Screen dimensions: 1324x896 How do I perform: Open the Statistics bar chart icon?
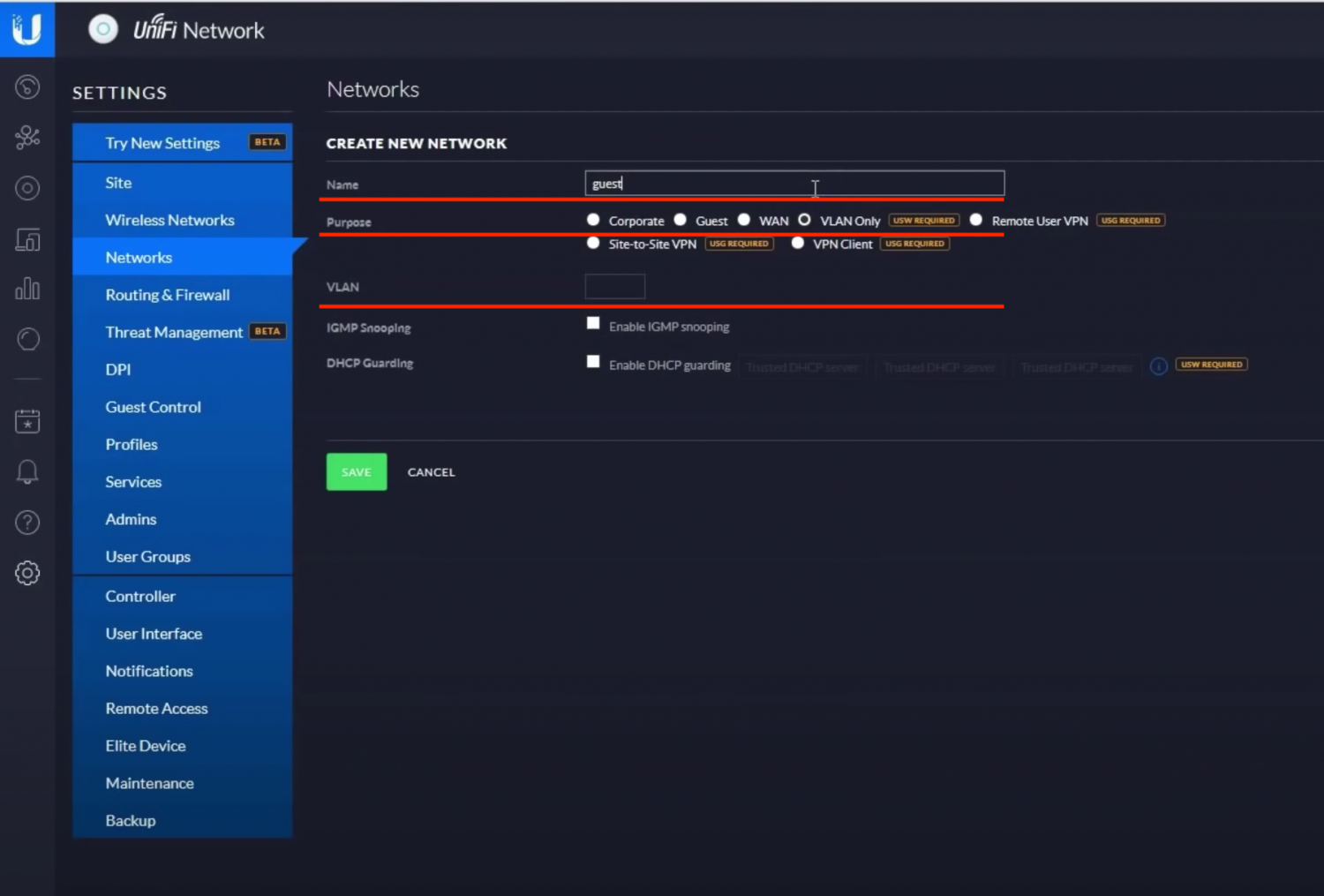[x=27, y=289]
